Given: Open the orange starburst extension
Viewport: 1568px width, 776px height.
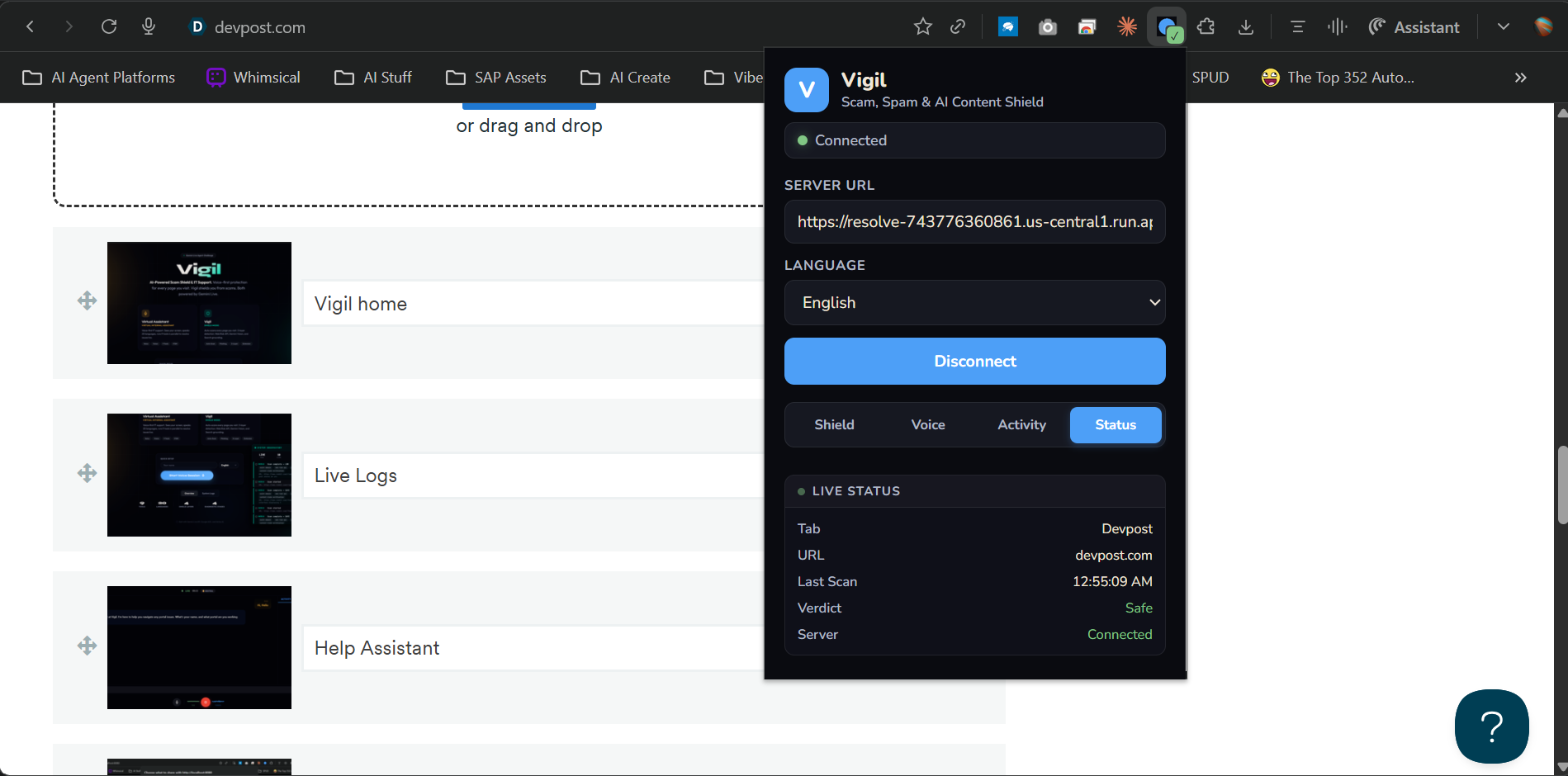Looking at the screenshot, I should pyautogui.click(x=1127, y=27).
